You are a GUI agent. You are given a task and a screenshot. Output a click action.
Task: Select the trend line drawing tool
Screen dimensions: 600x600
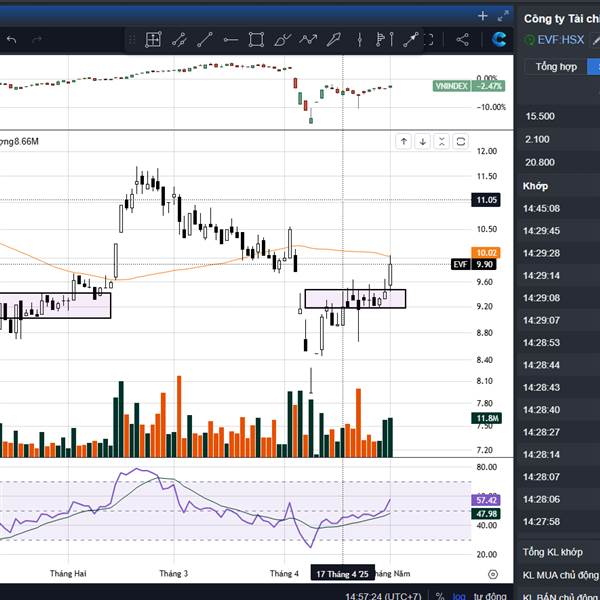[205, 39]
